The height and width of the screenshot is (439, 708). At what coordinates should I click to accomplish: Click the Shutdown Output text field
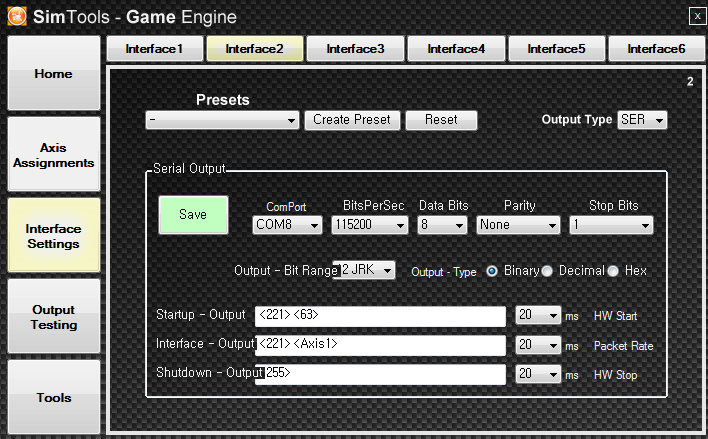pyautogui.click(x=380, y=374)
